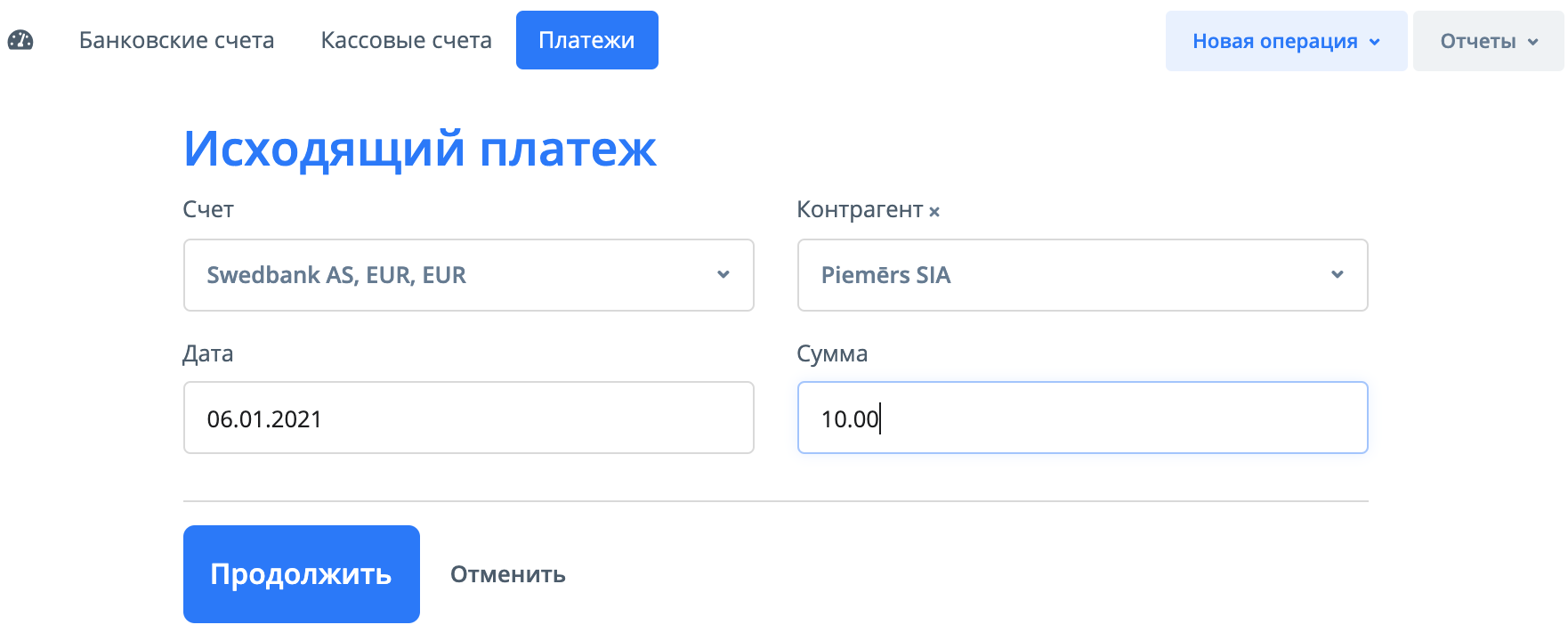The height and width of the screenshot is (641, 1568).
Task: Click the arrow next to Новая операция
Action: click(x=1375, y=42)
